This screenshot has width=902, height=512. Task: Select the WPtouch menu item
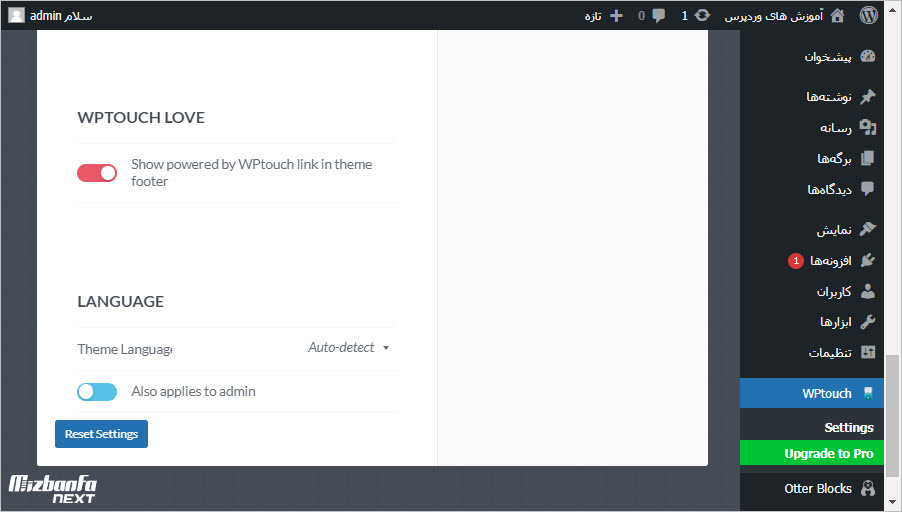point(812,393)
